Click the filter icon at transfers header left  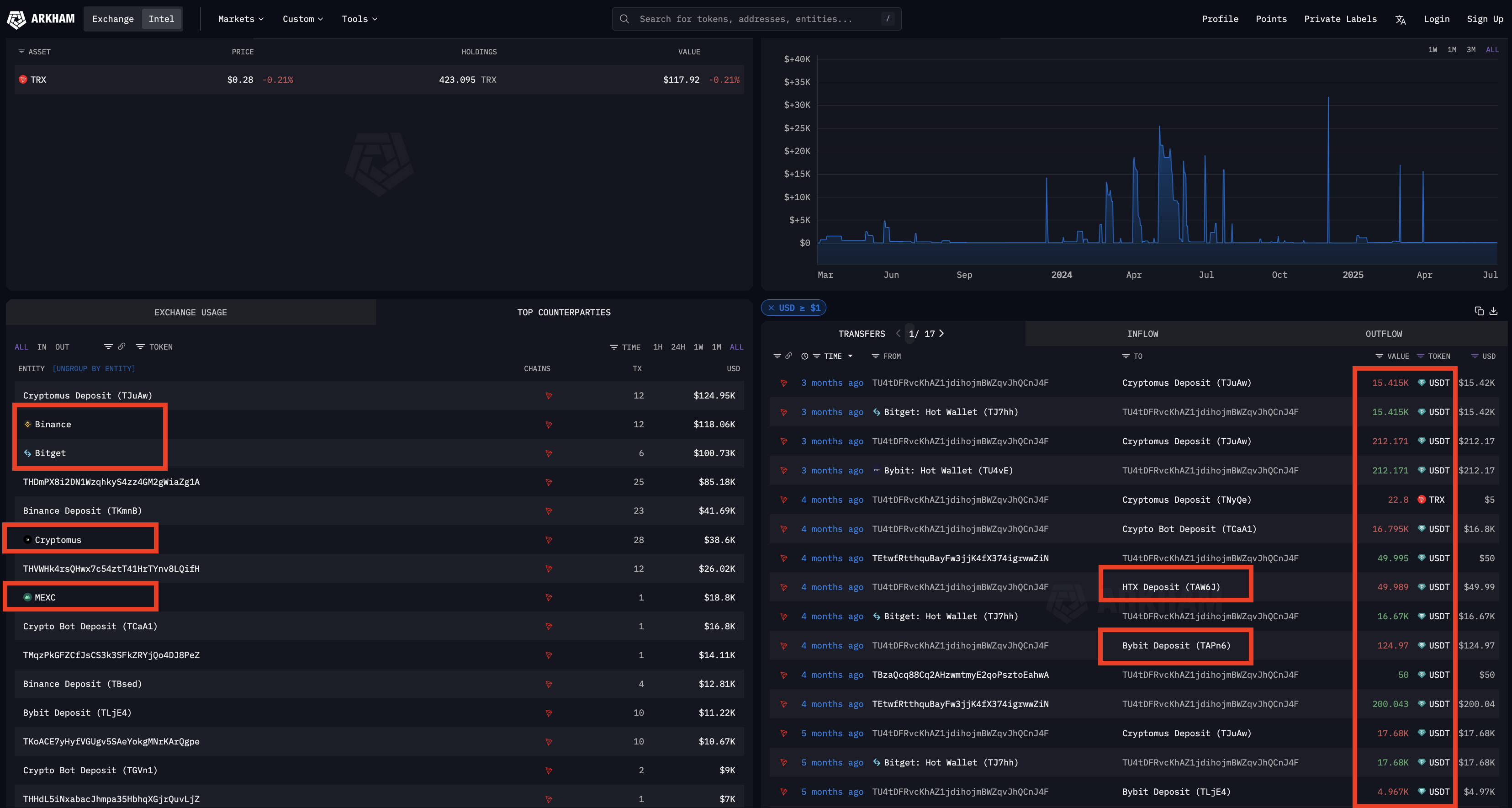[x=777, y=356]
